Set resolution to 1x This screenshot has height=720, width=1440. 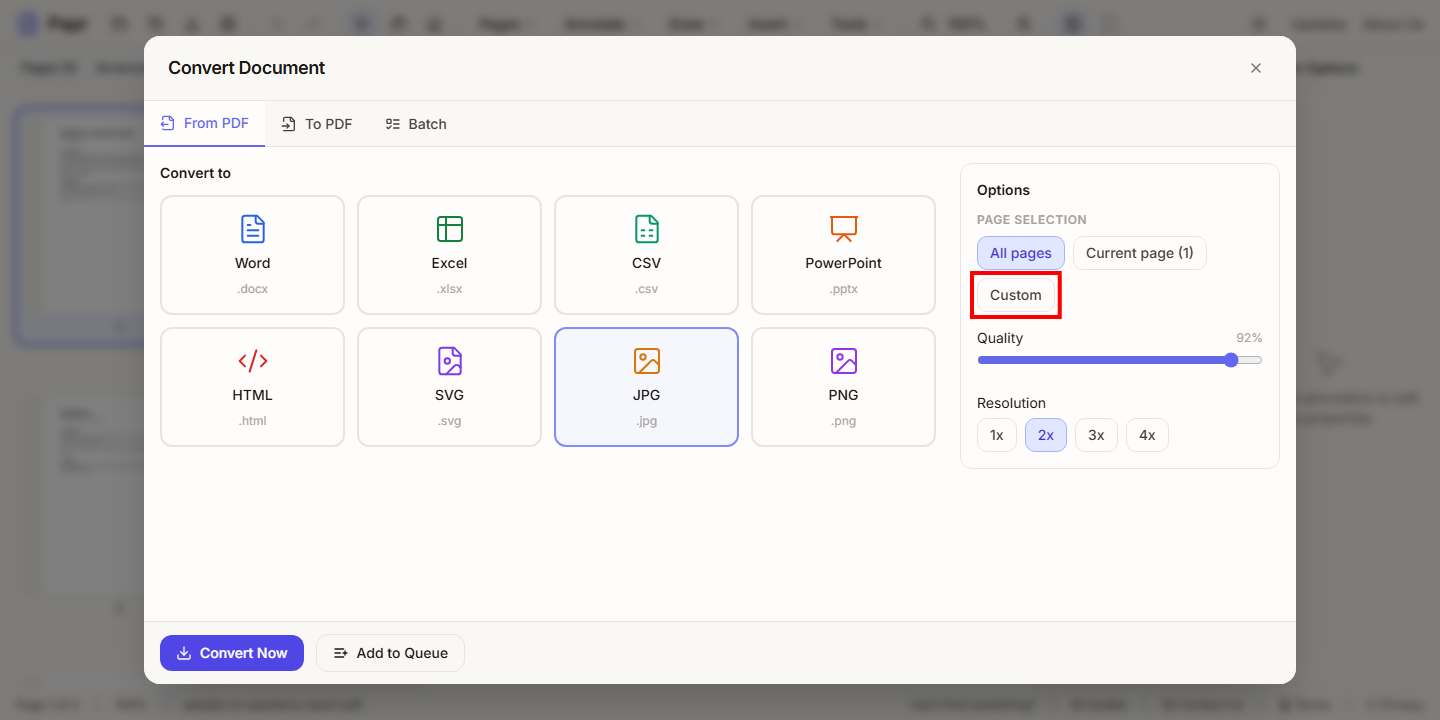(x=997, y=435)
